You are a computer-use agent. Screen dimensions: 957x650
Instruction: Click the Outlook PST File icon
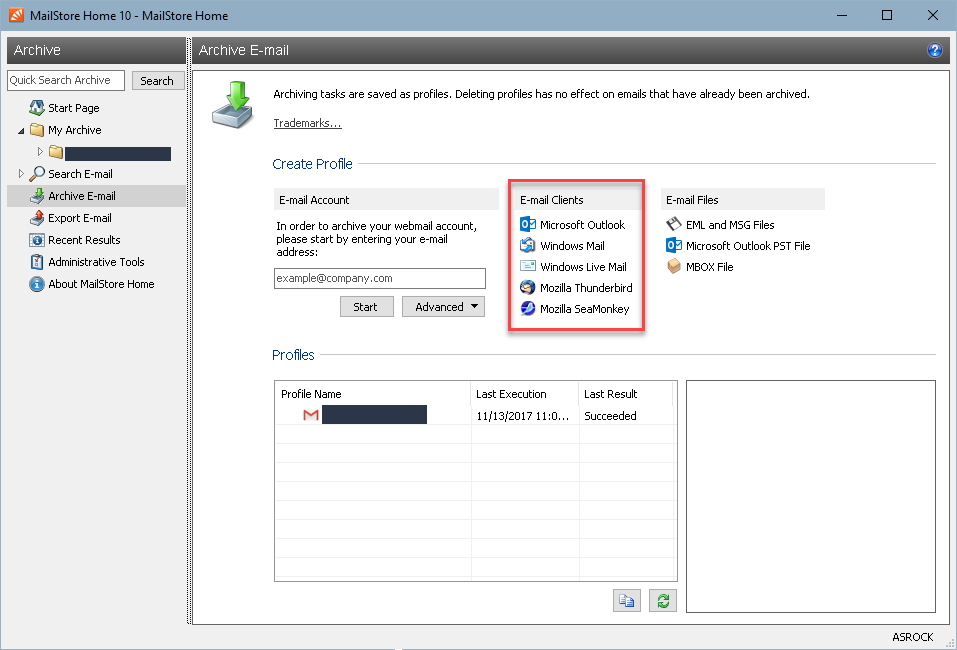(x=674, y=245)
